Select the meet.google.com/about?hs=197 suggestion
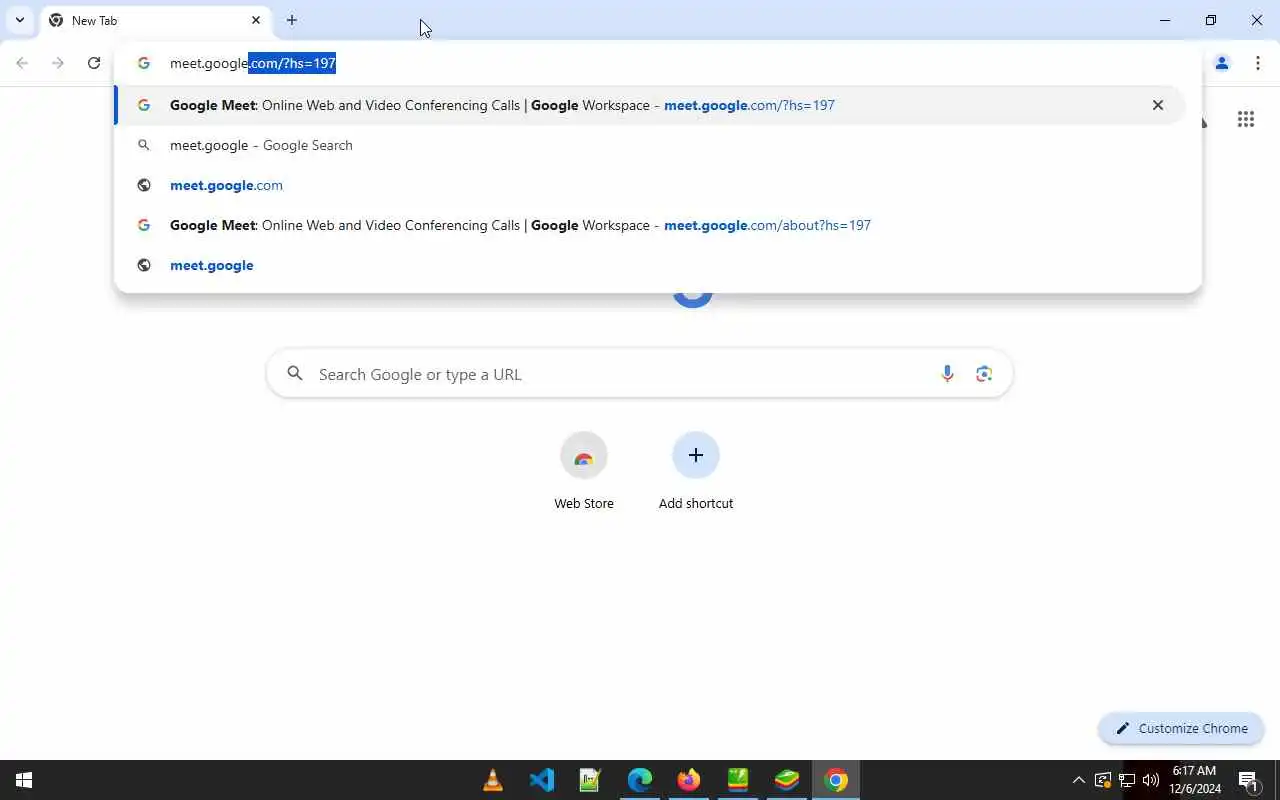The height and width of the screenshot is (800, 1280). [x=650, y=225]
